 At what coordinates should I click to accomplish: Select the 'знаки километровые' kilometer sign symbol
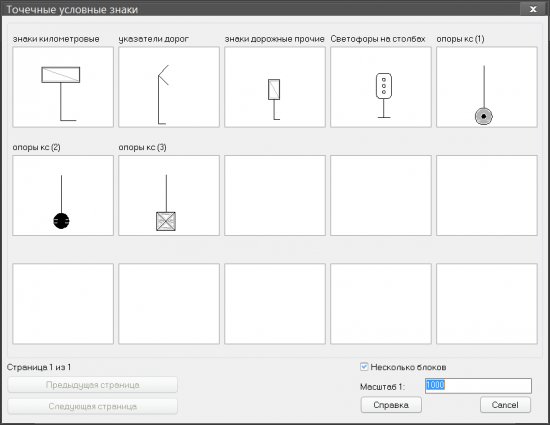click(x=63, y=87)
